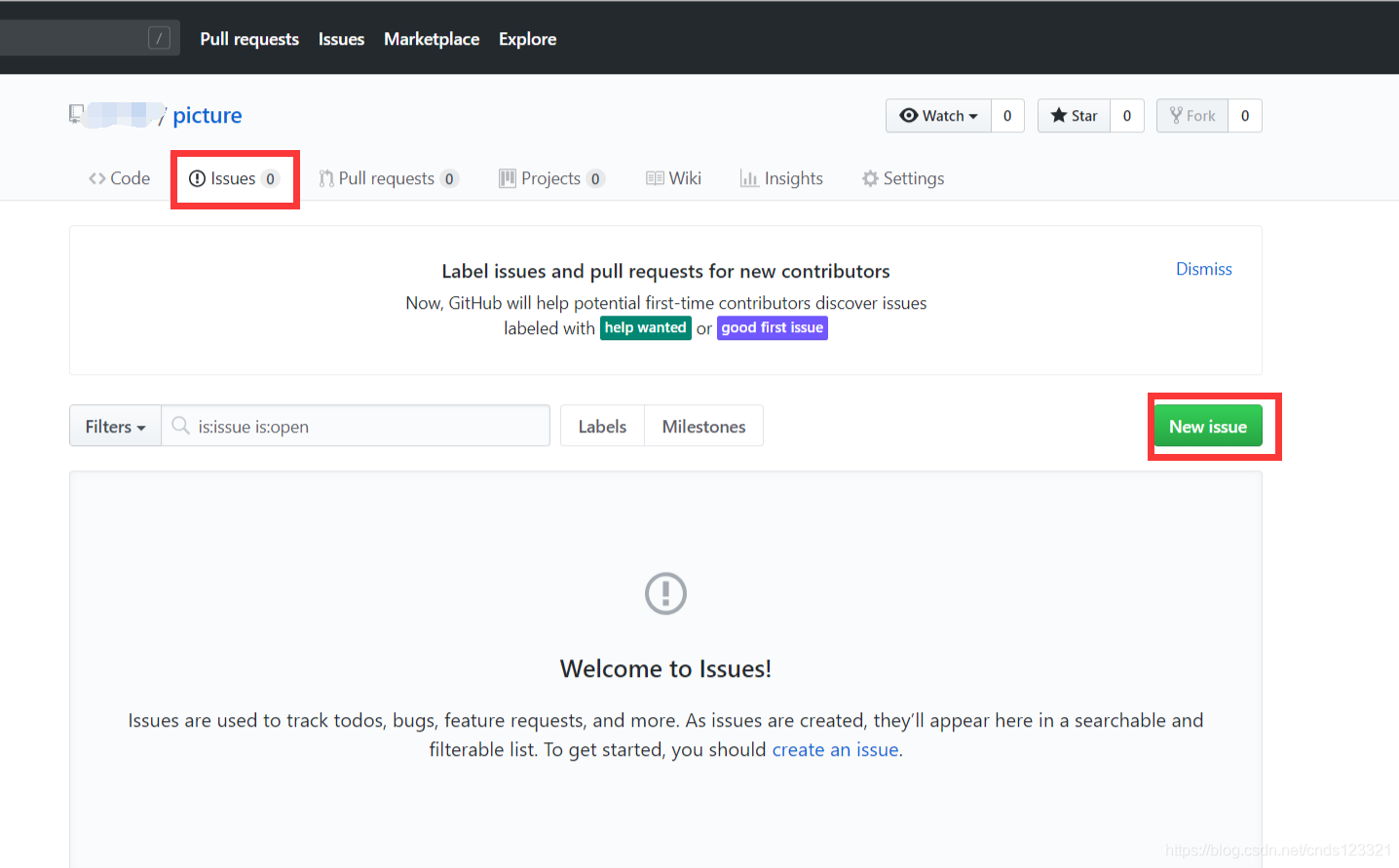Open Marketplace from top navigation
The width and height of the screenshot is (1399, 868).
pos(432,39)
